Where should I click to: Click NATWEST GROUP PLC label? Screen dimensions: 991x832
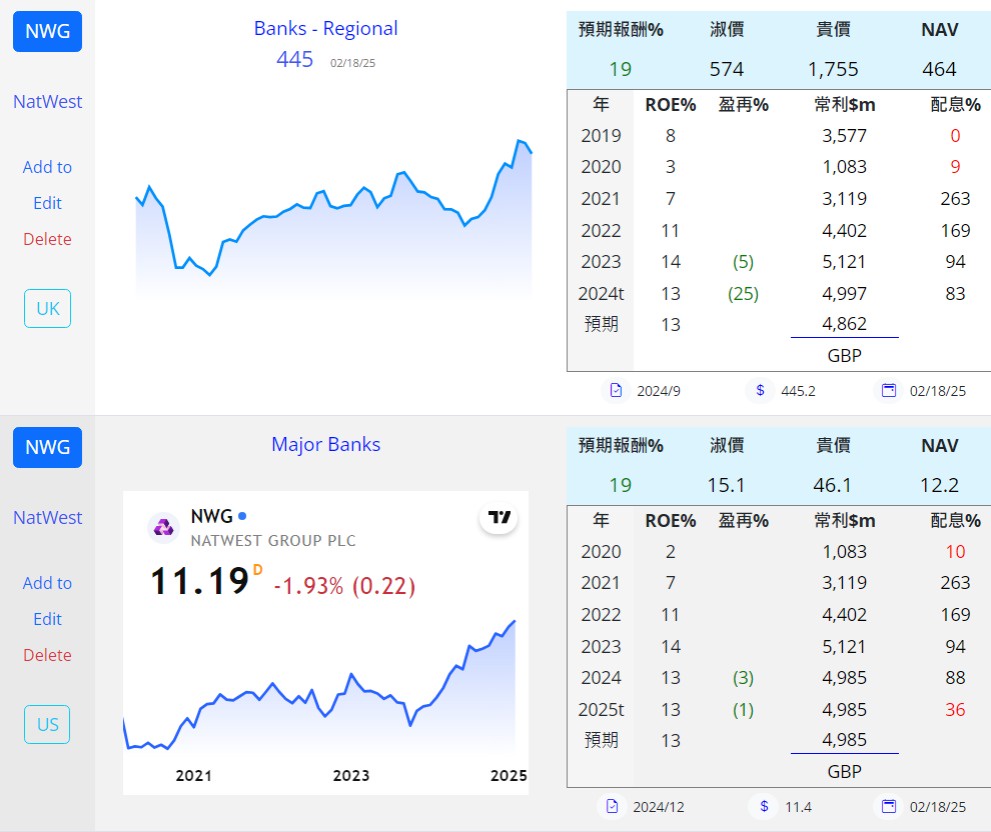273,541
